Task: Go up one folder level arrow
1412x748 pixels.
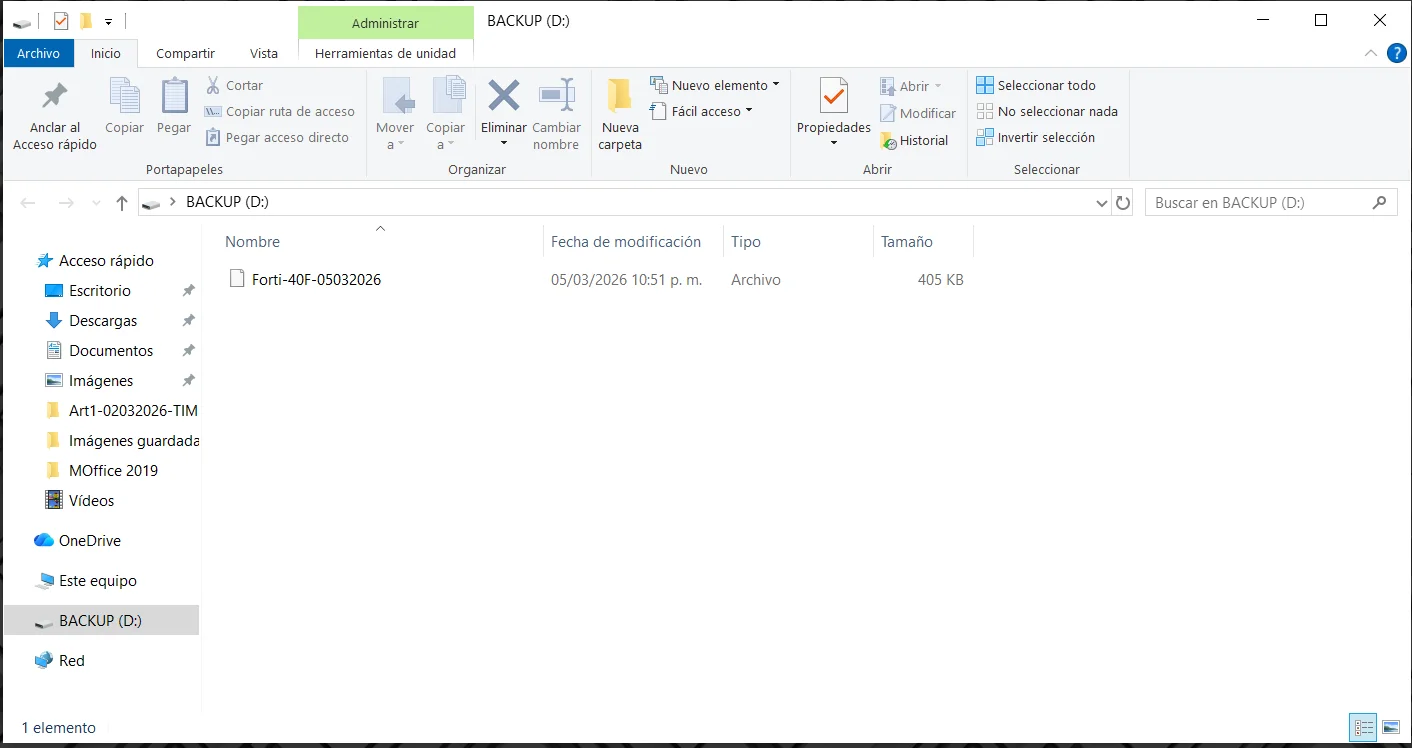Action: [x=122, y=203]
